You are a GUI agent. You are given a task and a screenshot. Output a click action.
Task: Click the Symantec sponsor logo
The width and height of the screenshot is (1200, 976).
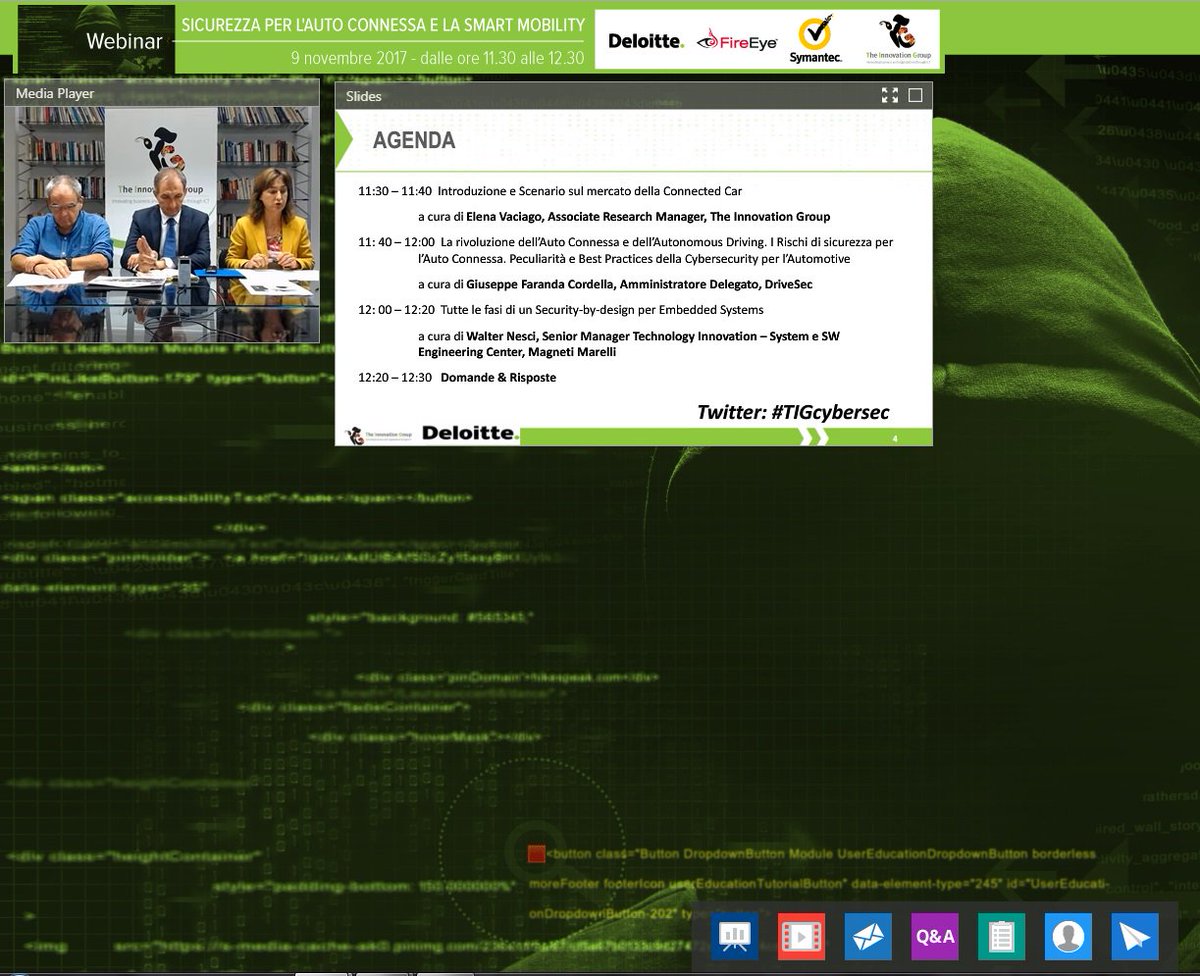[816, 41]
